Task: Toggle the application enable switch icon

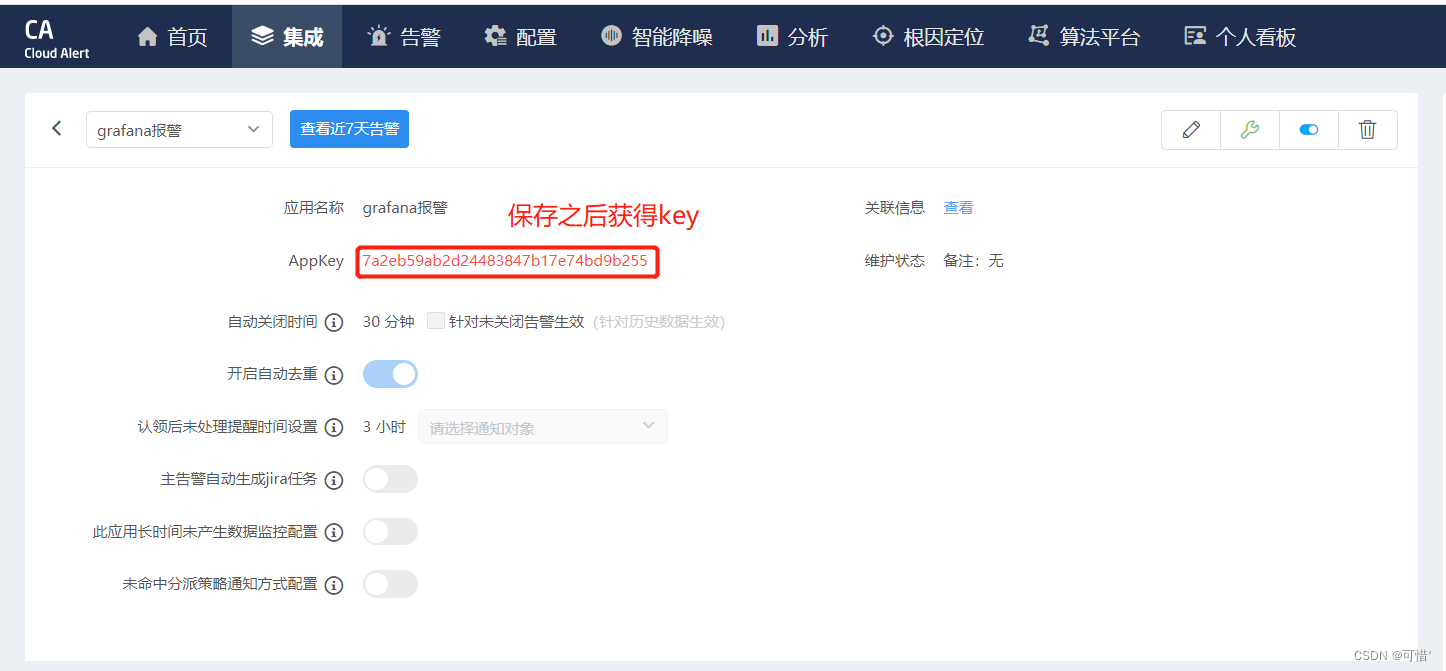Action: (1308, 130)
